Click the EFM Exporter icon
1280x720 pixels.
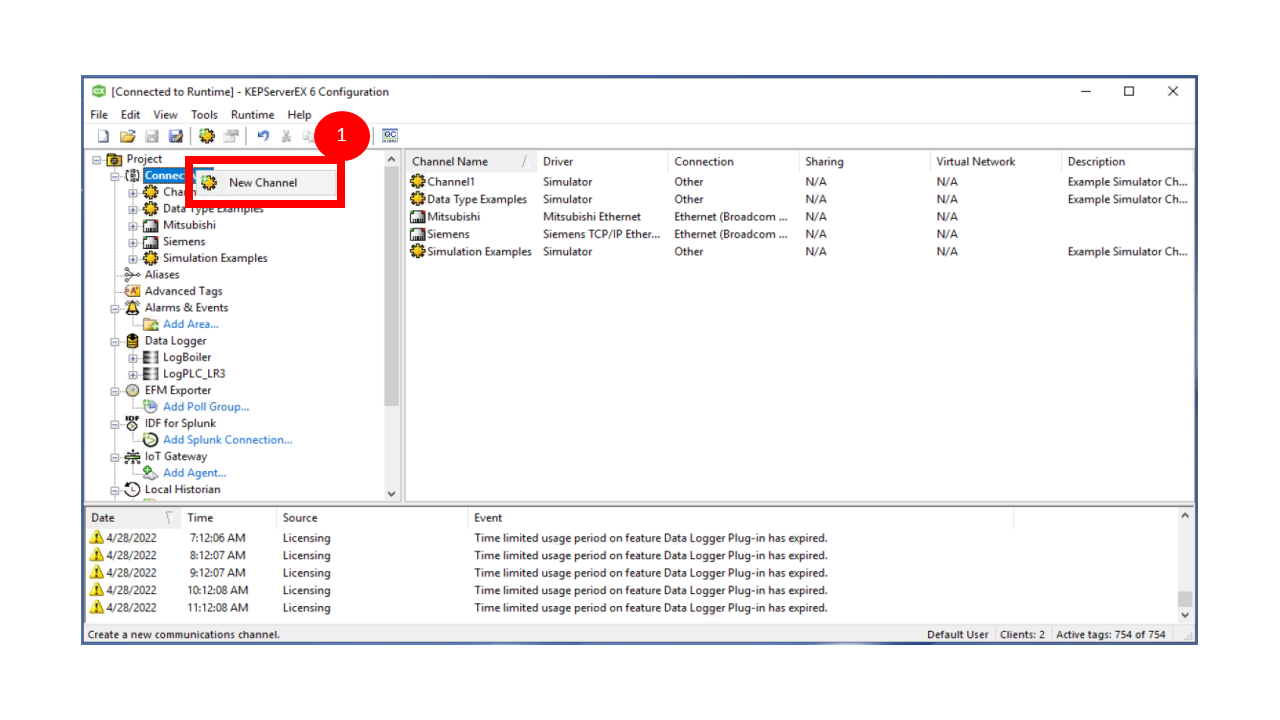133,390
